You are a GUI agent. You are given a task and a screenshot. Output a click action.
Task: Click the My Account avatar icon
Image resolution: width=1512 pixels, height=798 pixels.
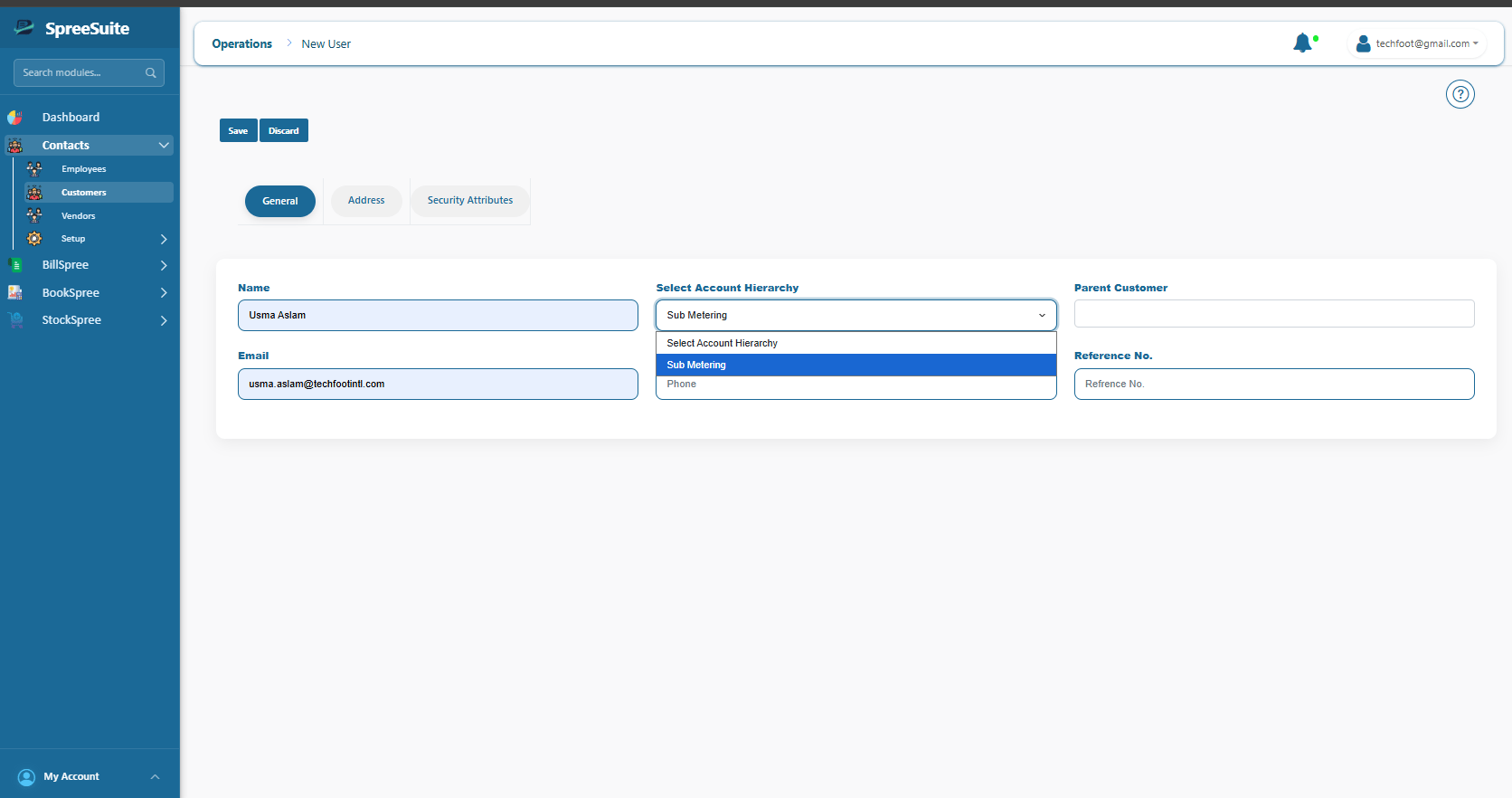pyautogui.click(x=26, y=777)
